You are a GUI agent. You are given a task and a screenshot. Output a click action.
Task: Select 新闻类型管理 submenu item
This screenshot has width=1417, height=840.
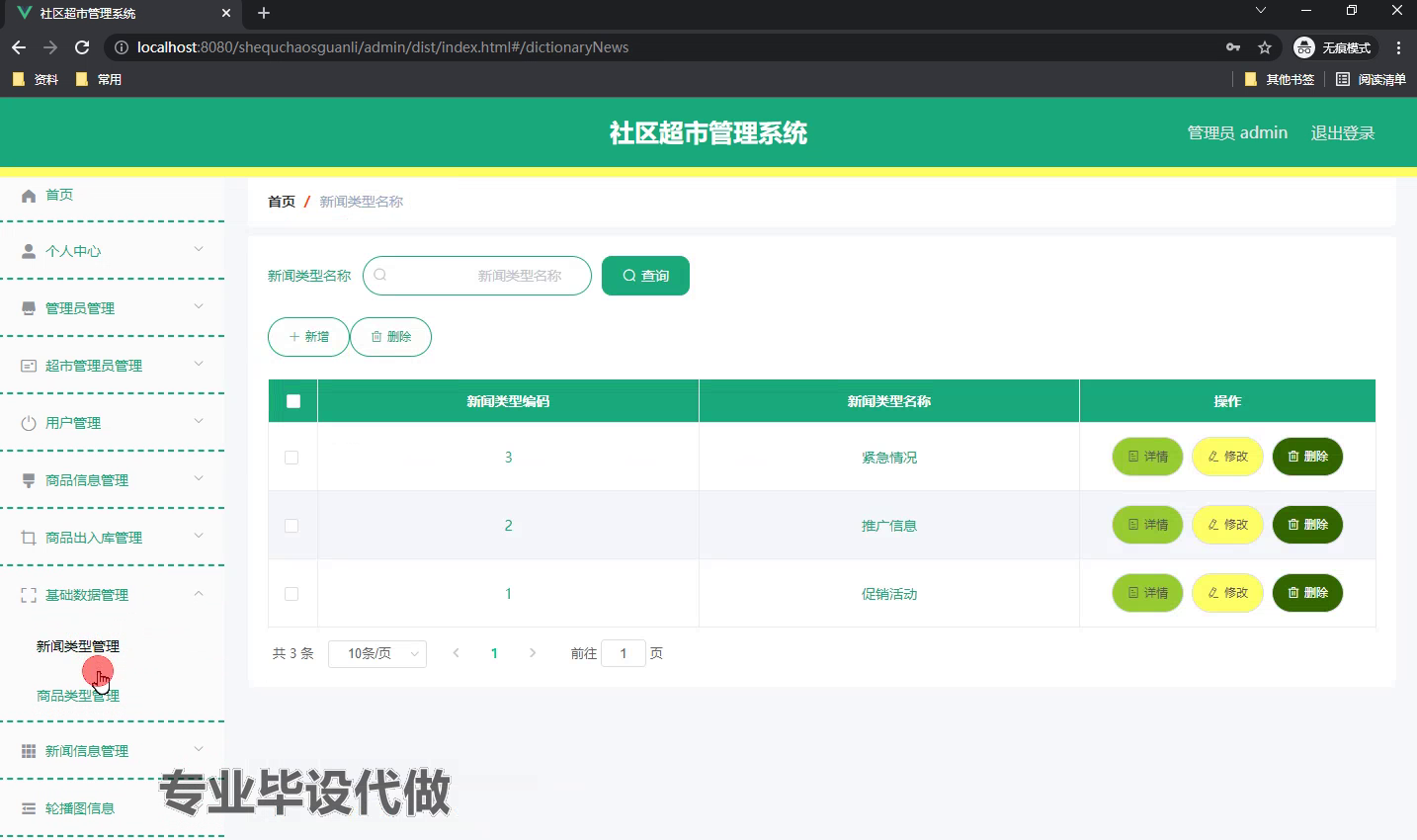(78, 646)
